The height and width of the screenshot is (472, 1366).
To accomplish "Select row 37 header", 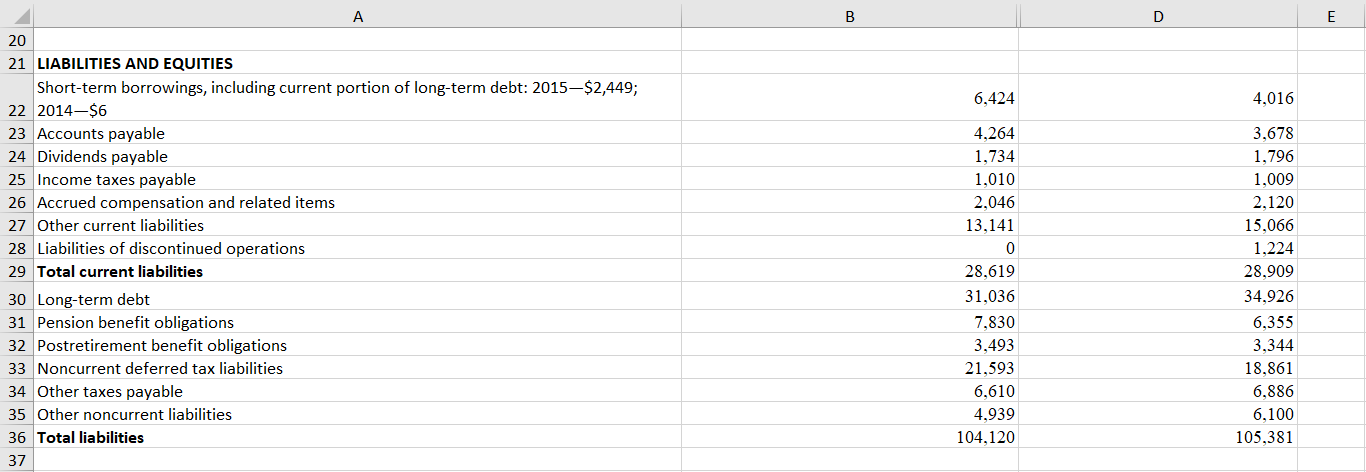I will (x=17, y=460).
